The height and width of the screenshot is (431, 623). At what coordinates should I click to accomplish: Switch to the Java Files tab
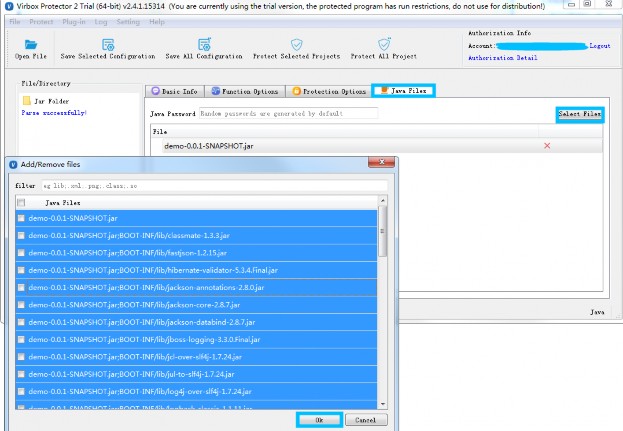tap(403, 91)
